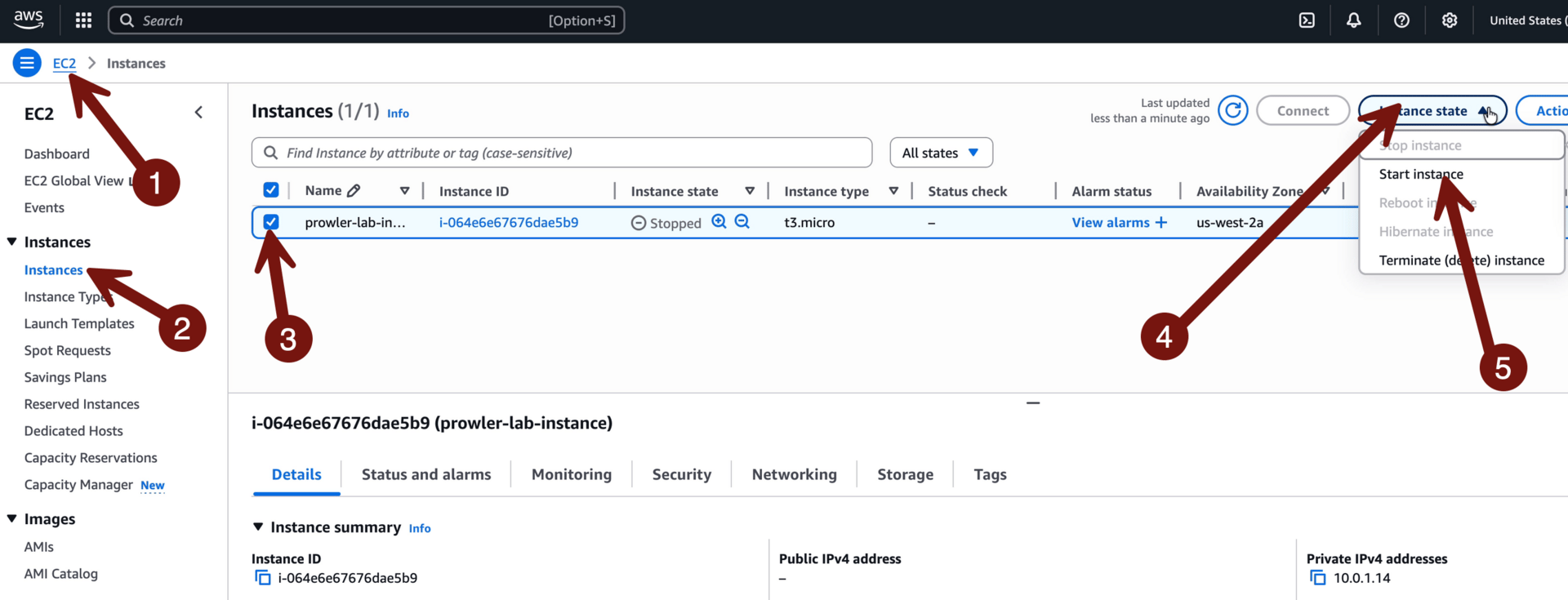Collapse the Instances section in sidebar
The image size is (1568, 600).
12,242
